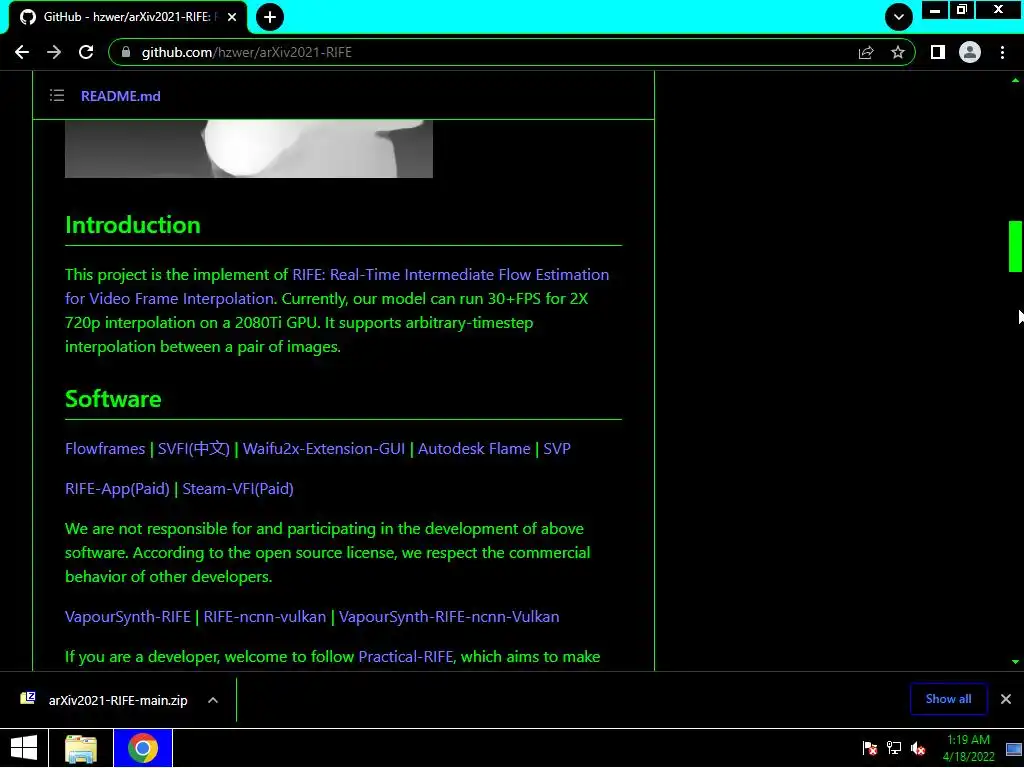Click the show desktop icon in the tray
The width and height of the screenshot is (1024, 768).
pos(1014,748)
